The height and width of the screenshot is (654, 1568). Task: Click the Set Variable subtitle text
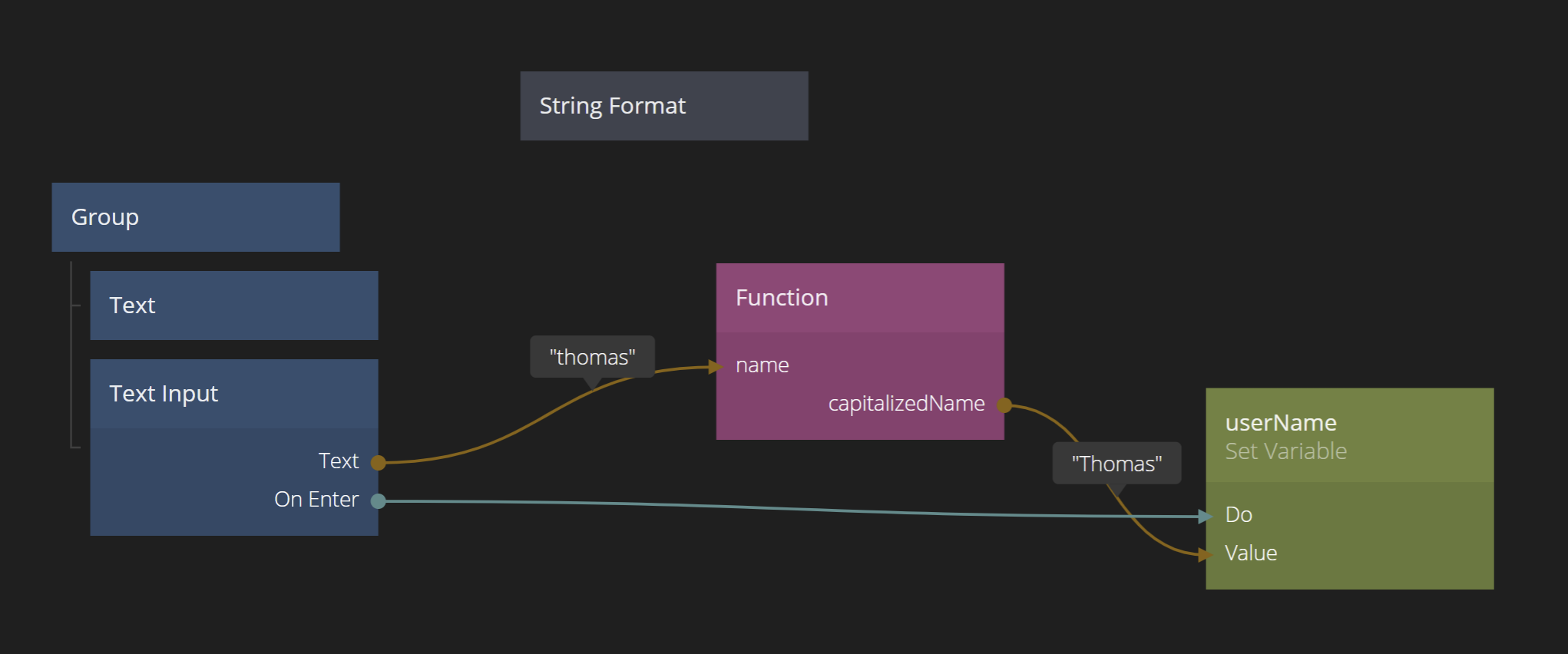pyautogui.click(x=1285, y=451)
